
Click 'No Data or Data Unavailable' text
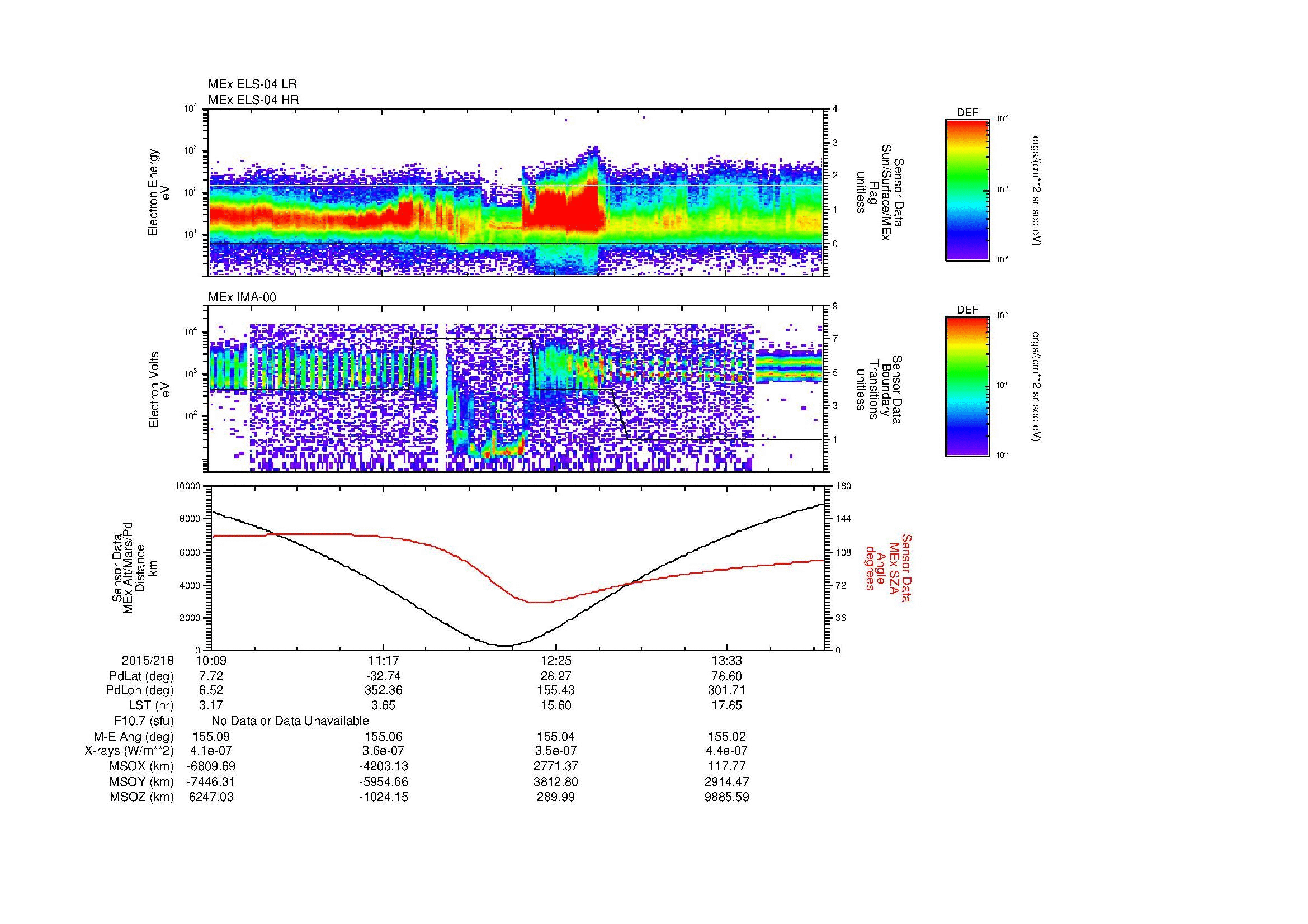click(290, 721)
